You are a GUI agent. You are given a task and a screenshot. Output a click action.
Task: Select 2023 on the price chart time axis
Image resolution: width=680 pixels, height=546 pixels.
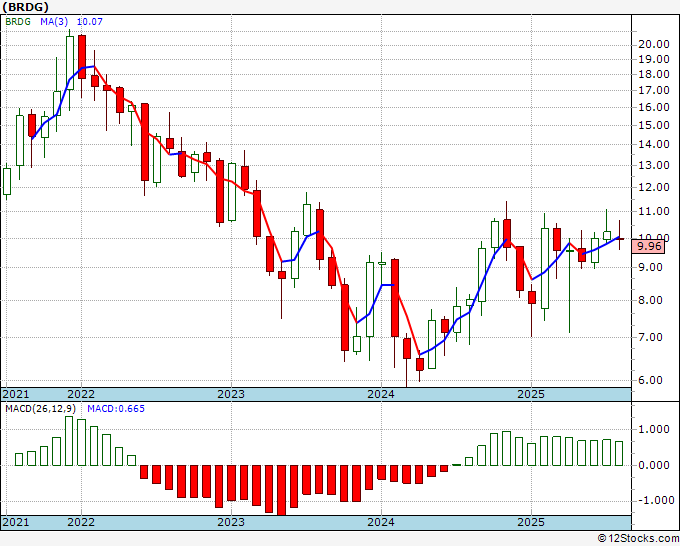(x=231, y=395)
